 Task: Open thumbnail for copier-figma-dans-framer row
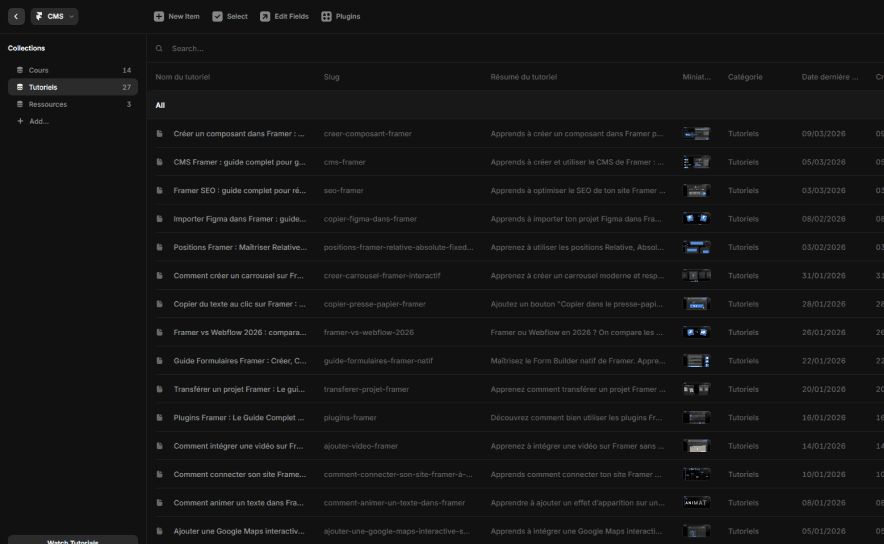696,219
